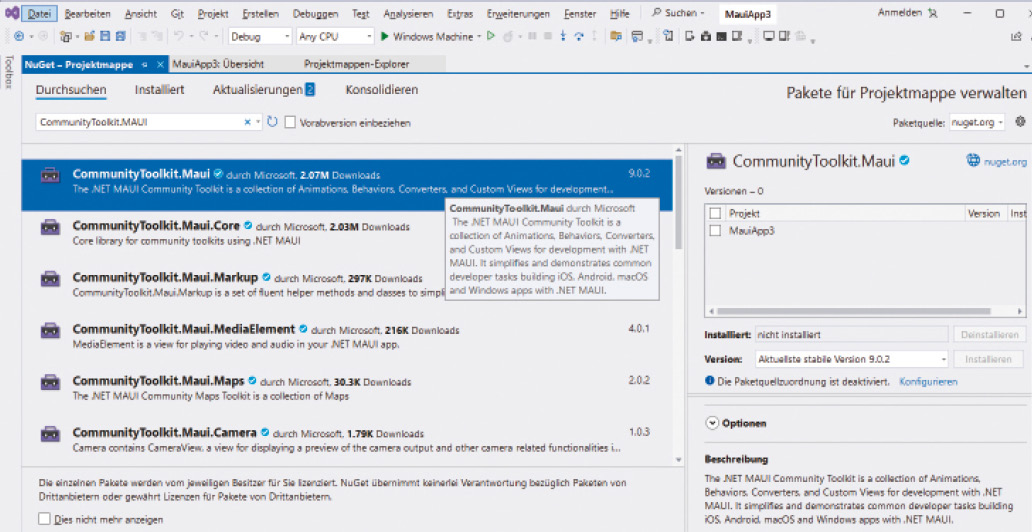
Task: Open the undo history dropdown arrow
Action: click(x=191, y=37)
